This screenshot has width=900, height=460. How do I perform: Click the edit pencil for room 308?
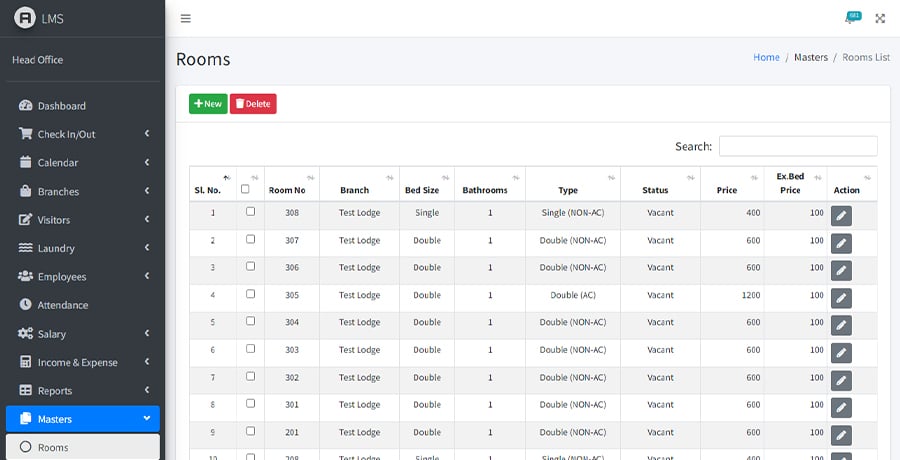click(x=841, y=215)
